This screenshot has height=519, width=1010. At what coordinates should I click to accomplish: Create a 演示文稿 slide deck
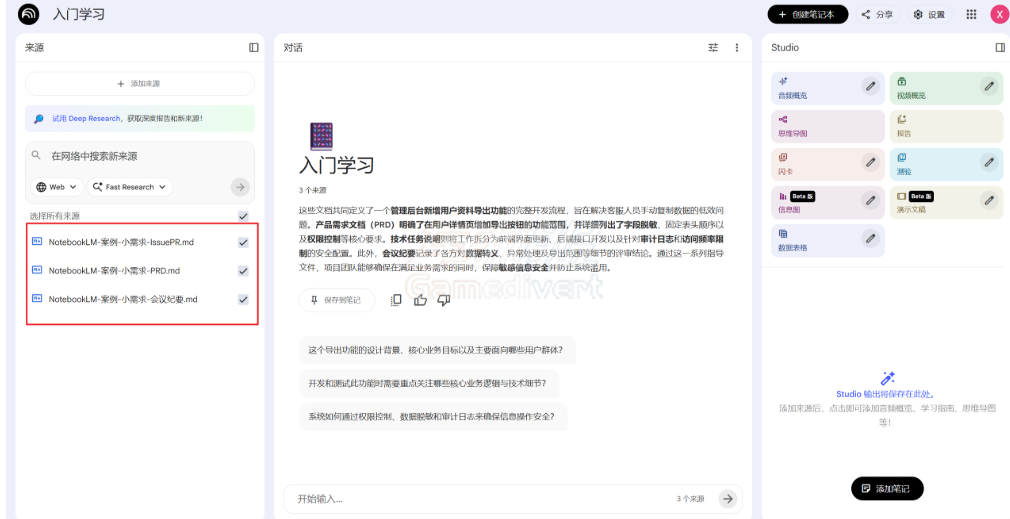click(946, 203)
